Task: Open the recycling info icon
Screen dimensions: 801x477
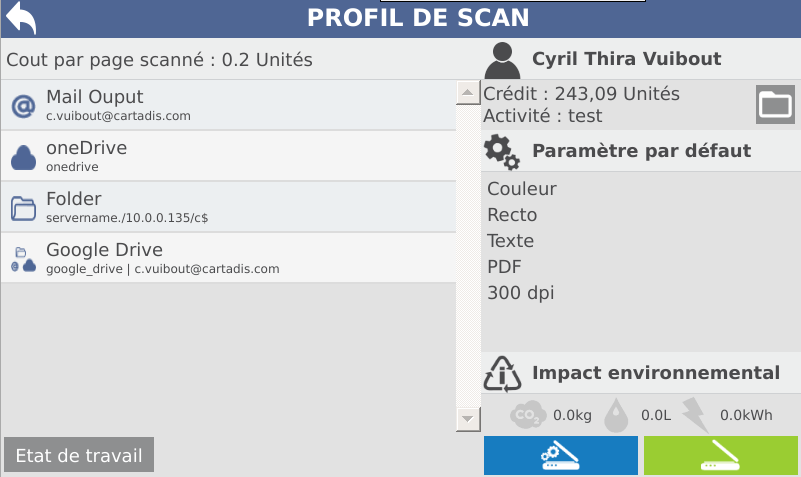Action: pyautogui.click(x=502, y=374)
